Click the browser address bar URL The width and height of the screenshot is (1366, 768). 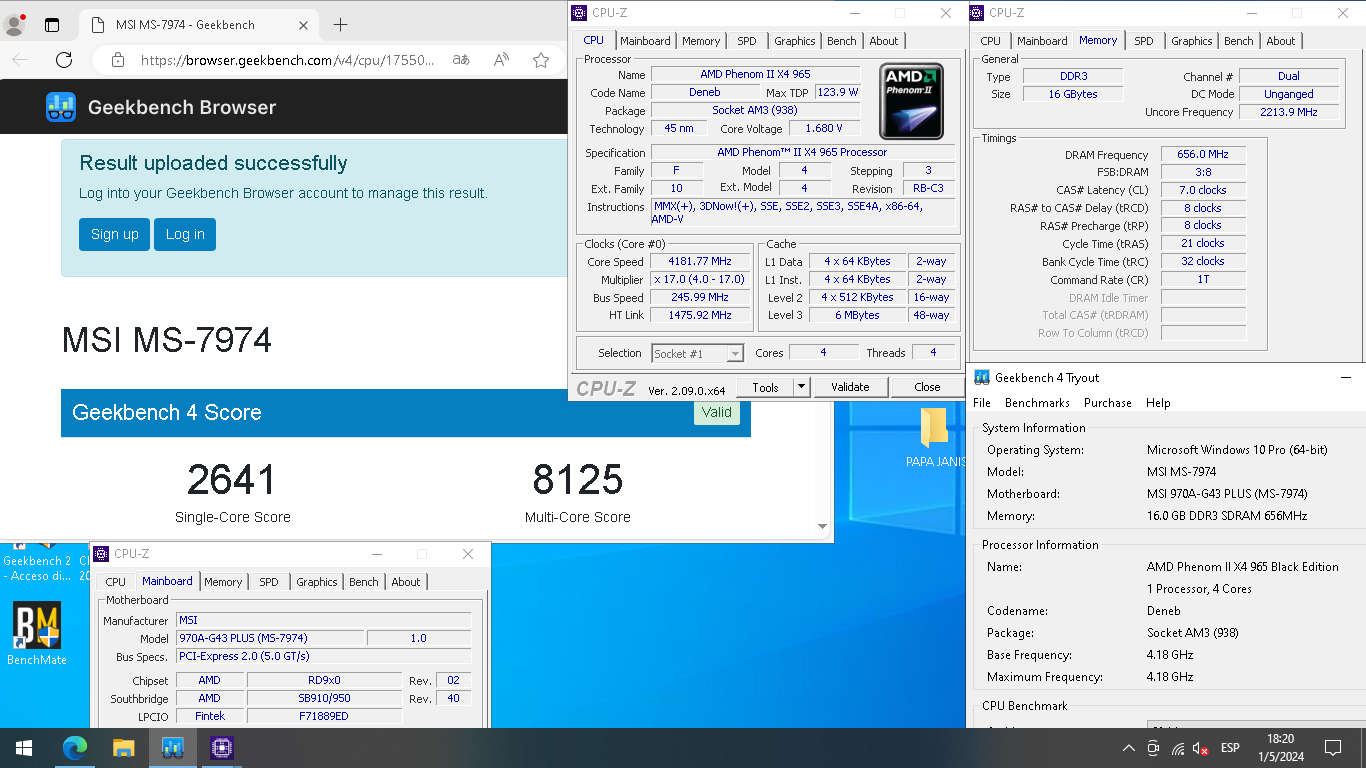pyautogui.click(x=288, y=60)
